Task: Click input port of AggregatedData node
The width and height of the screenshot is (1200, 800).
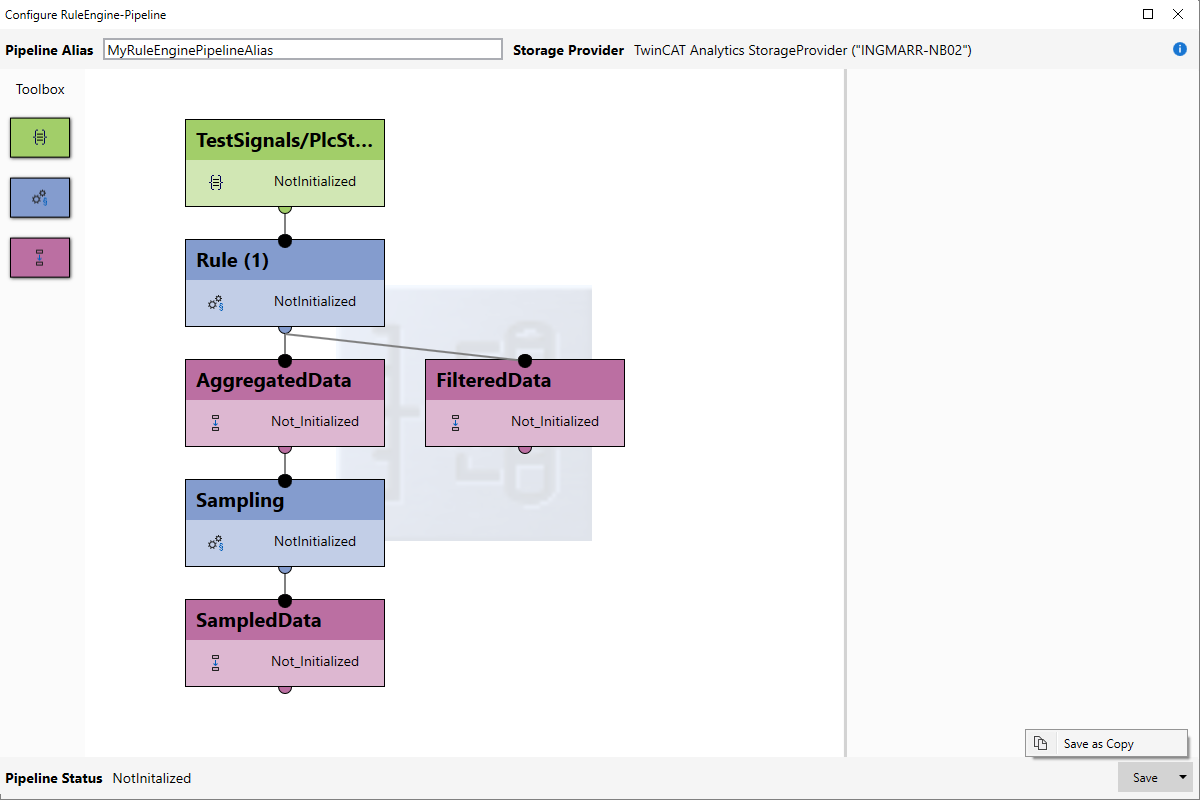Action: [x=285, y=360]
